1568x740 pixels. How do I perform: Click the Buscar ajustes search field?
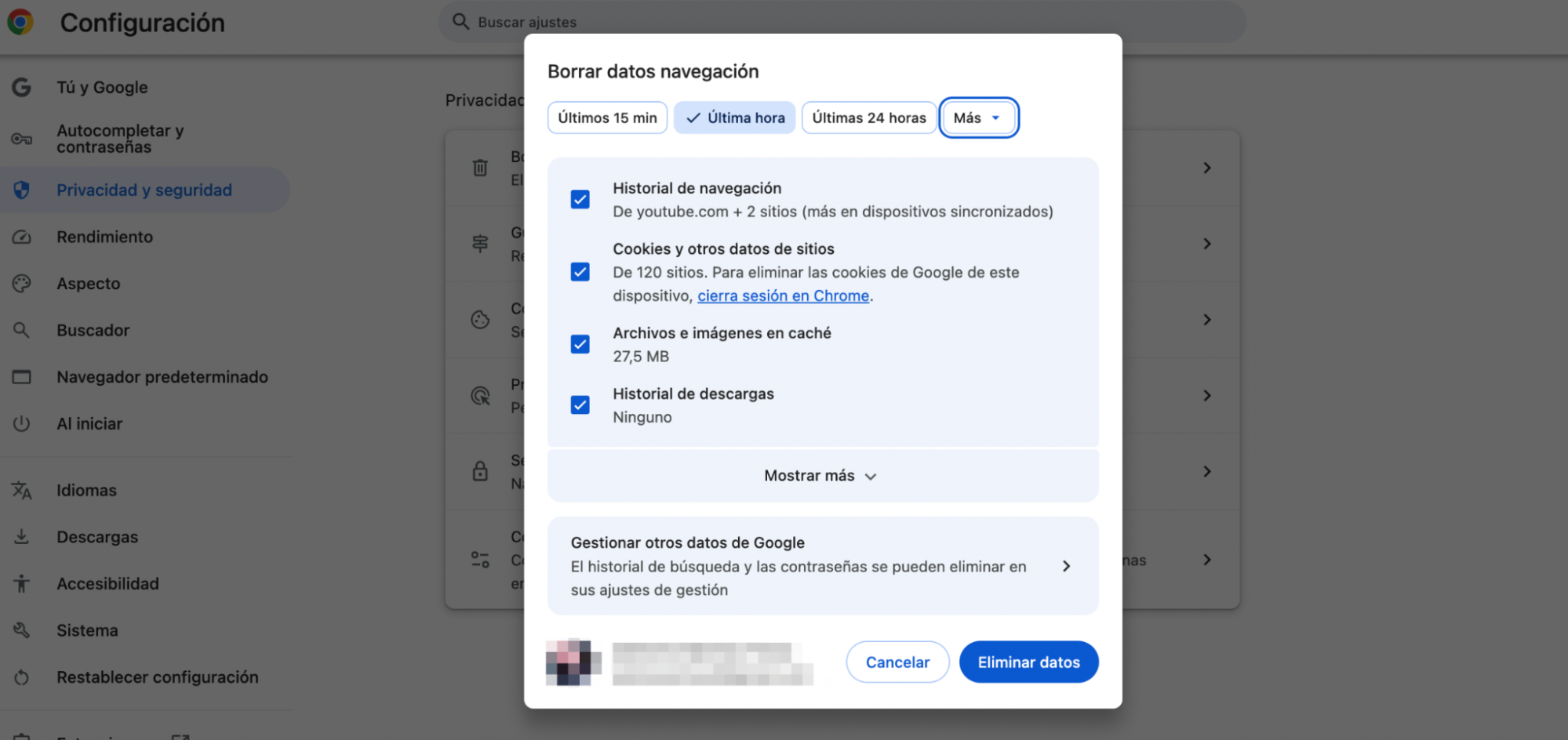point(842,22)
